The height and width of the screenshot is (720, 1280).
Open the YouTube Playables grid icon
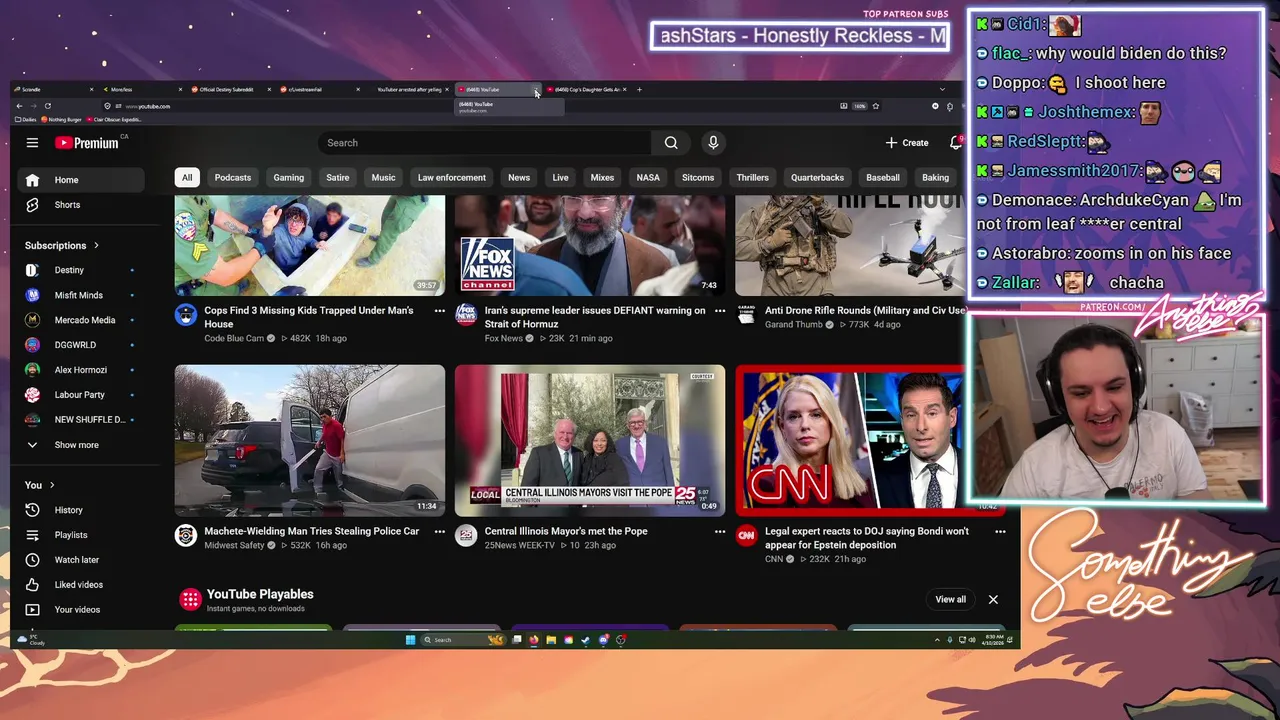tap(190, 599)
